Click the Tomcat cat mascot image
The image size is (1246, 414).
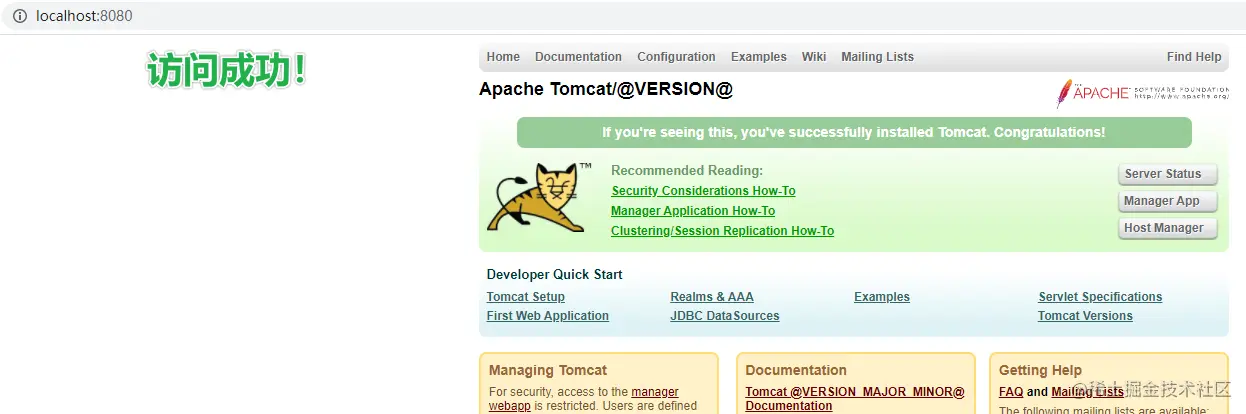click(539, 198)
